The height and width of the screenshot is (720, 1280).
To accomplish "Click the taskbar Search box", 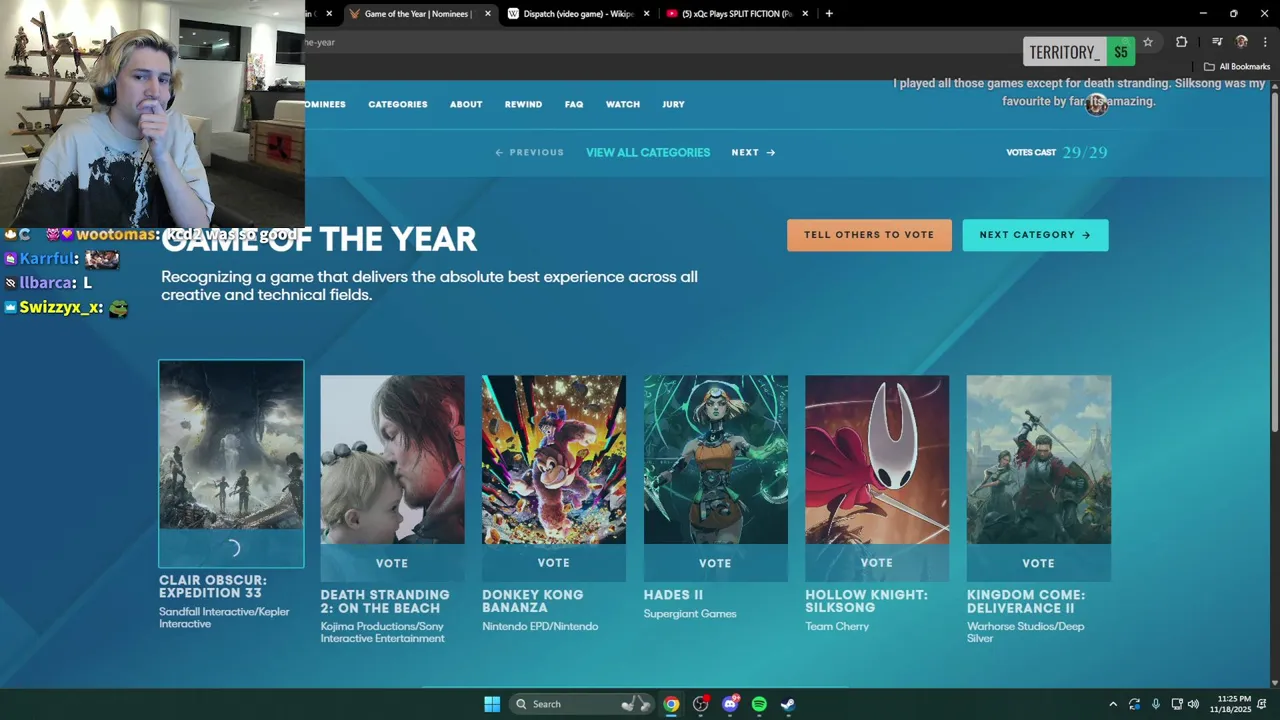I will point(582,704).
